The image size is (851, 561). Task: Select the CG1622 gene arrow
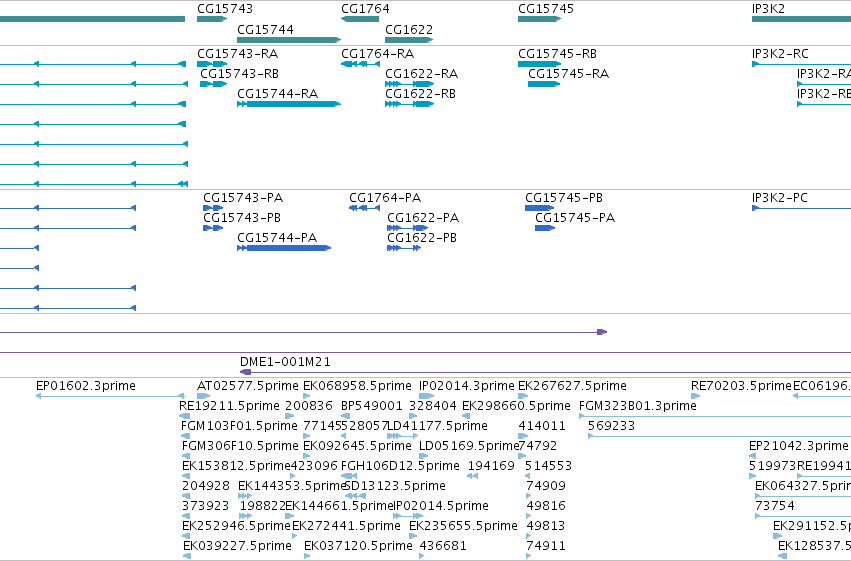pos(409,40)
